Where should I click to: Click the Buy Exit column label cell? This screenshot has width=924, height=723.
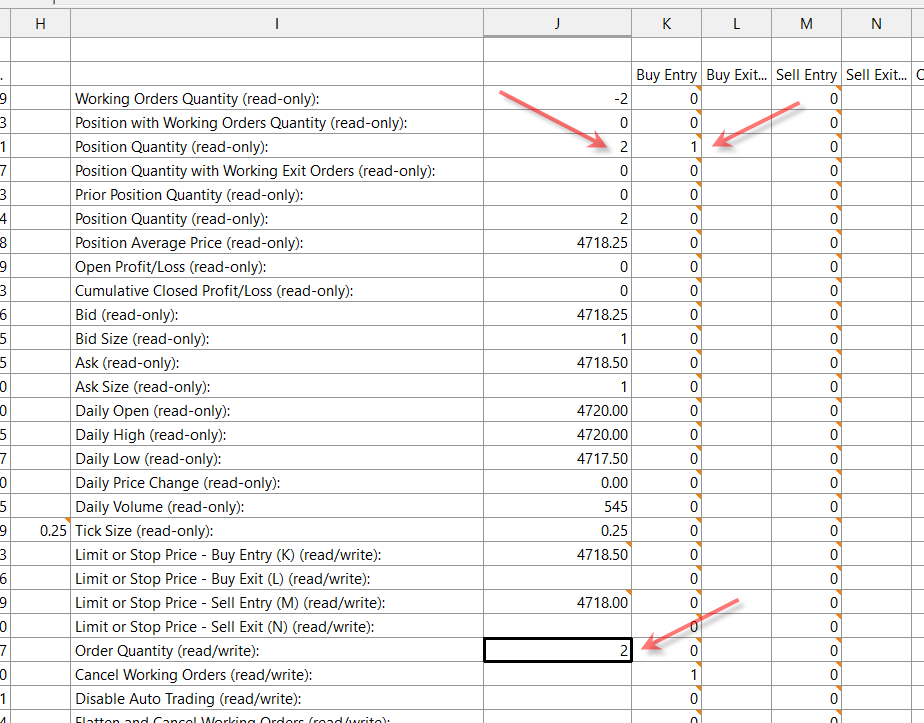pyautogui.click(x=737, y=75)
